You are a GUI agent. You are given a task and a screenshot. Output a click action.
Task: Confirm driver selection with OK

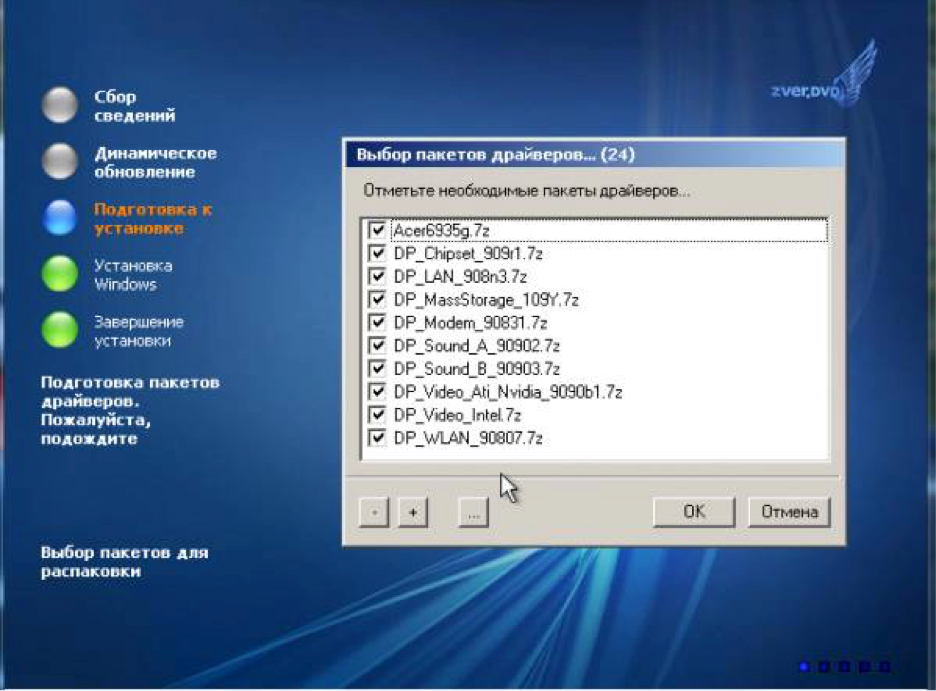pos(694,512)
